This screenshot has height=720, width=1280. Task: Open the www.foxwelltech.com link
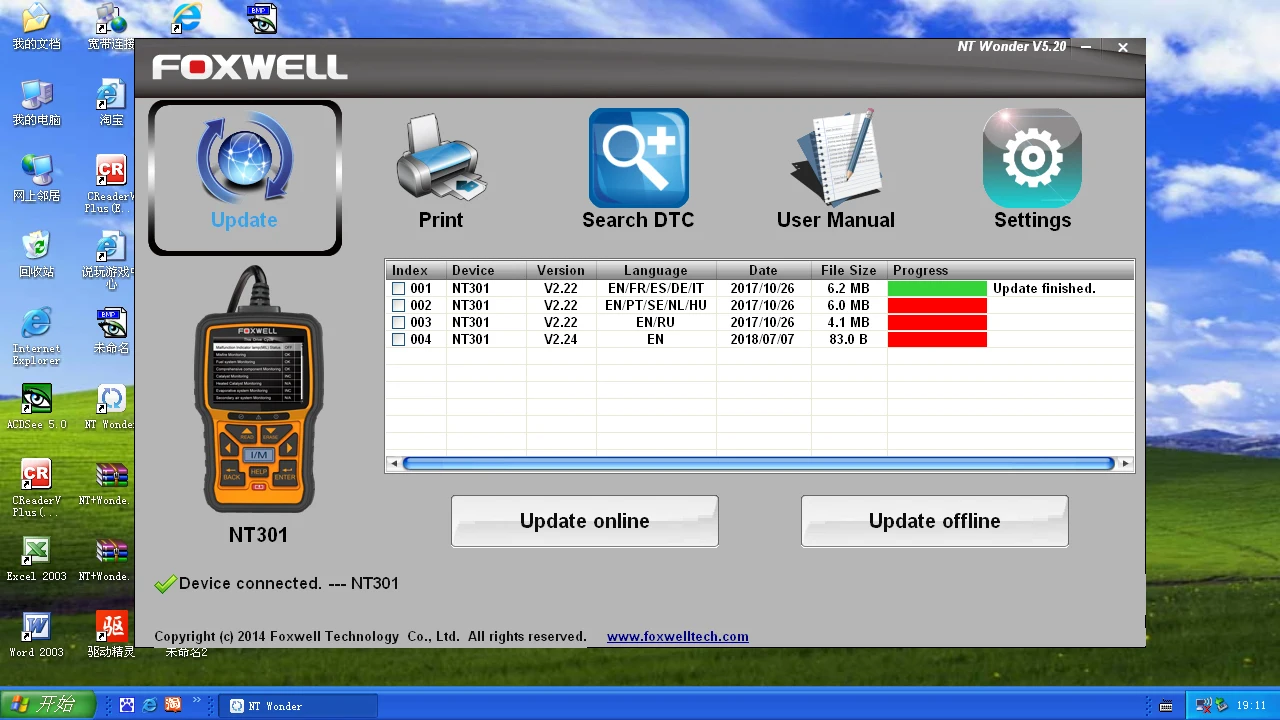click(678, 636)
